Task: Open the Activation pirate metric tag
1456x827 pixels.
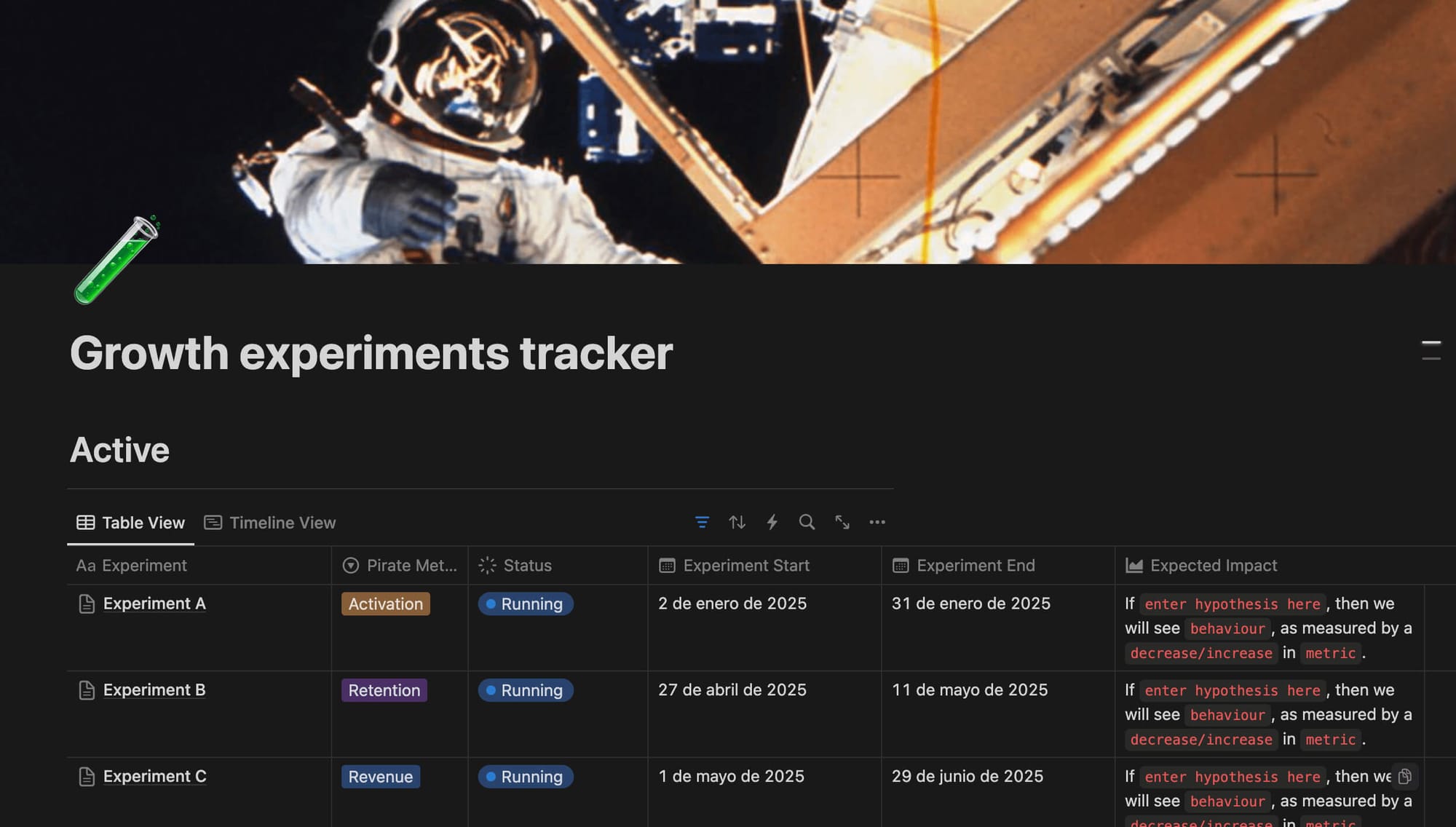Action: [384, 603]
